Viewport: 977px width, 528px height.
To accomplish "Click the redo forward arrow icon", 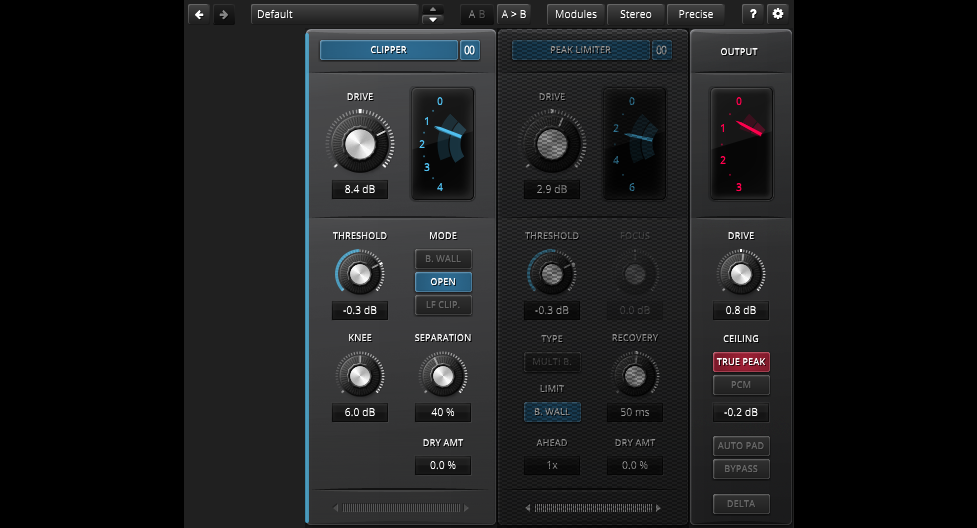I will [x=224, y=14].
